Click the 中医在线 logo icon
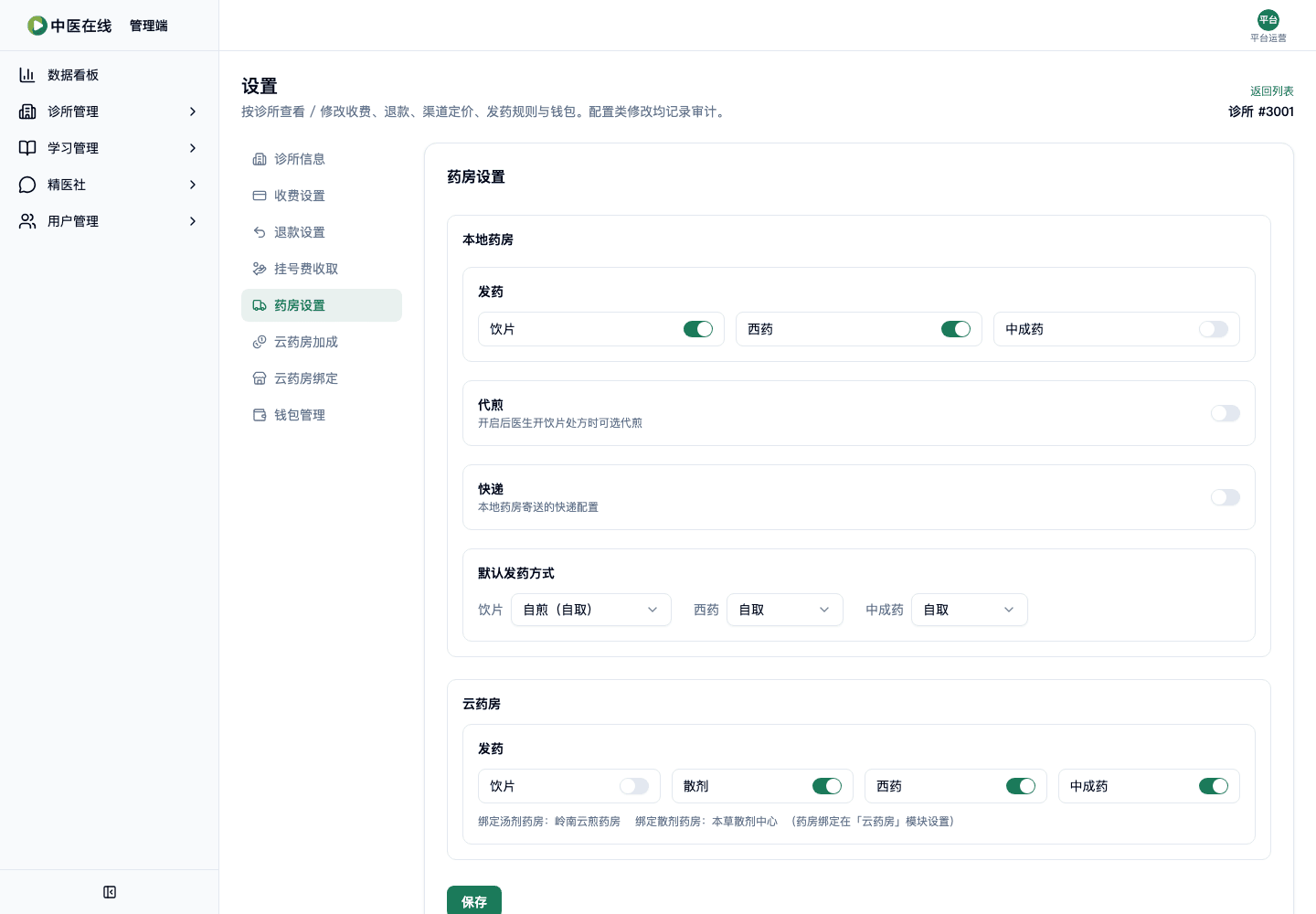The width and height of the screenshot is (1316, 914). pos(37,26)
